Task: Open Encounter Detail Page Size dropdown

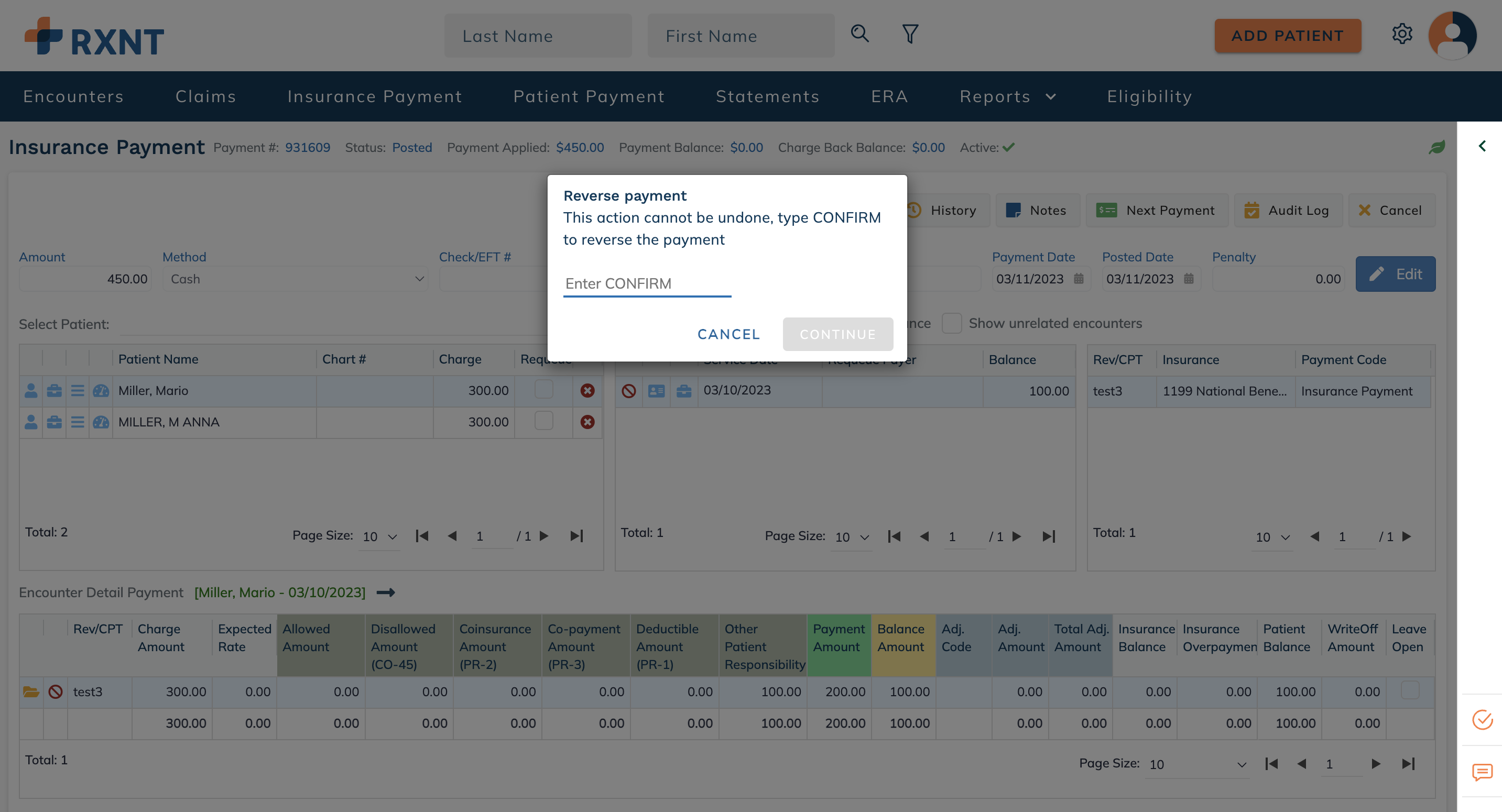Action: tap(1198, 765)
